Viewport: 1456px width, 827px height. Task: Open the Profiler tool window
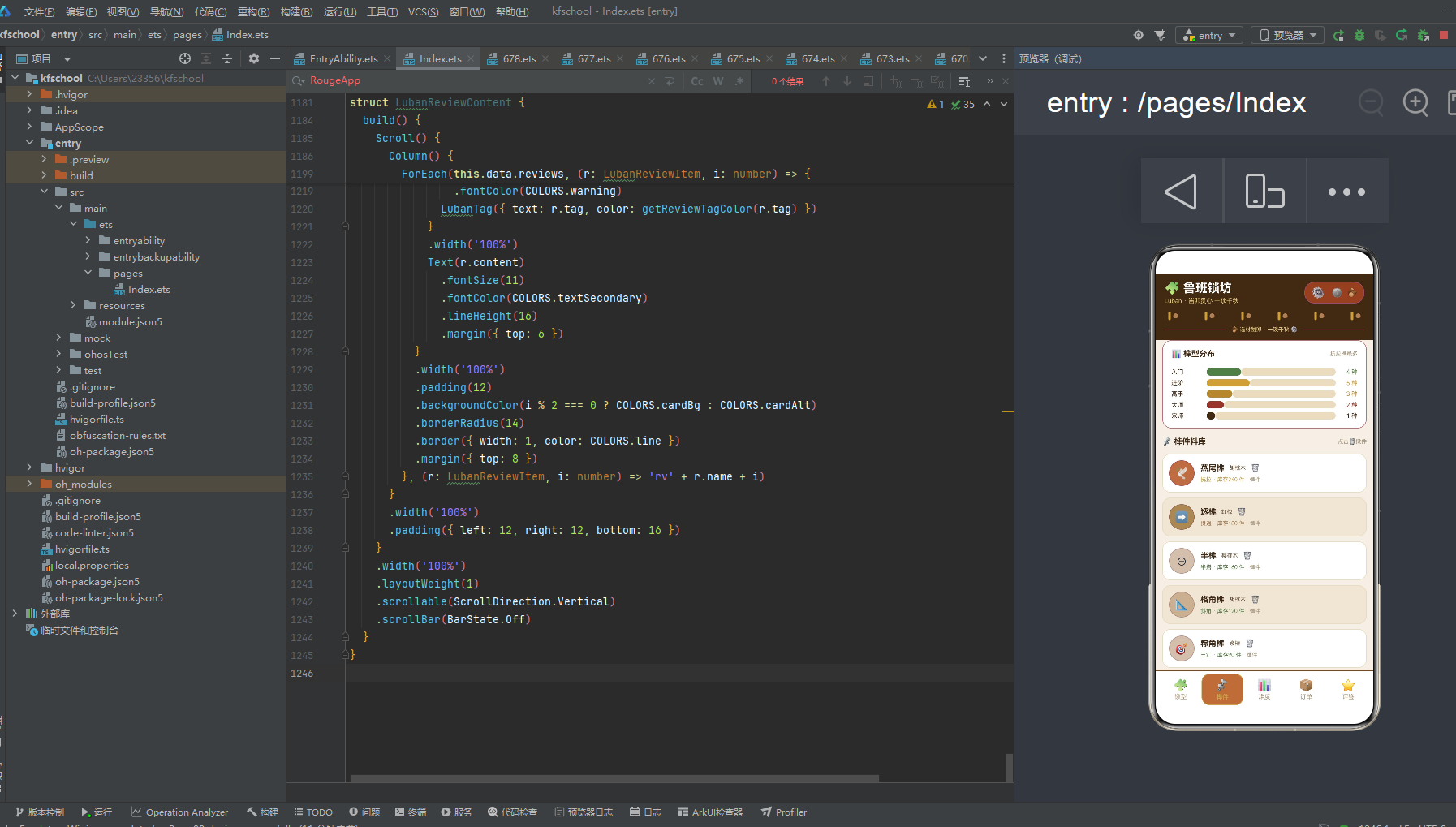(784, 812)
